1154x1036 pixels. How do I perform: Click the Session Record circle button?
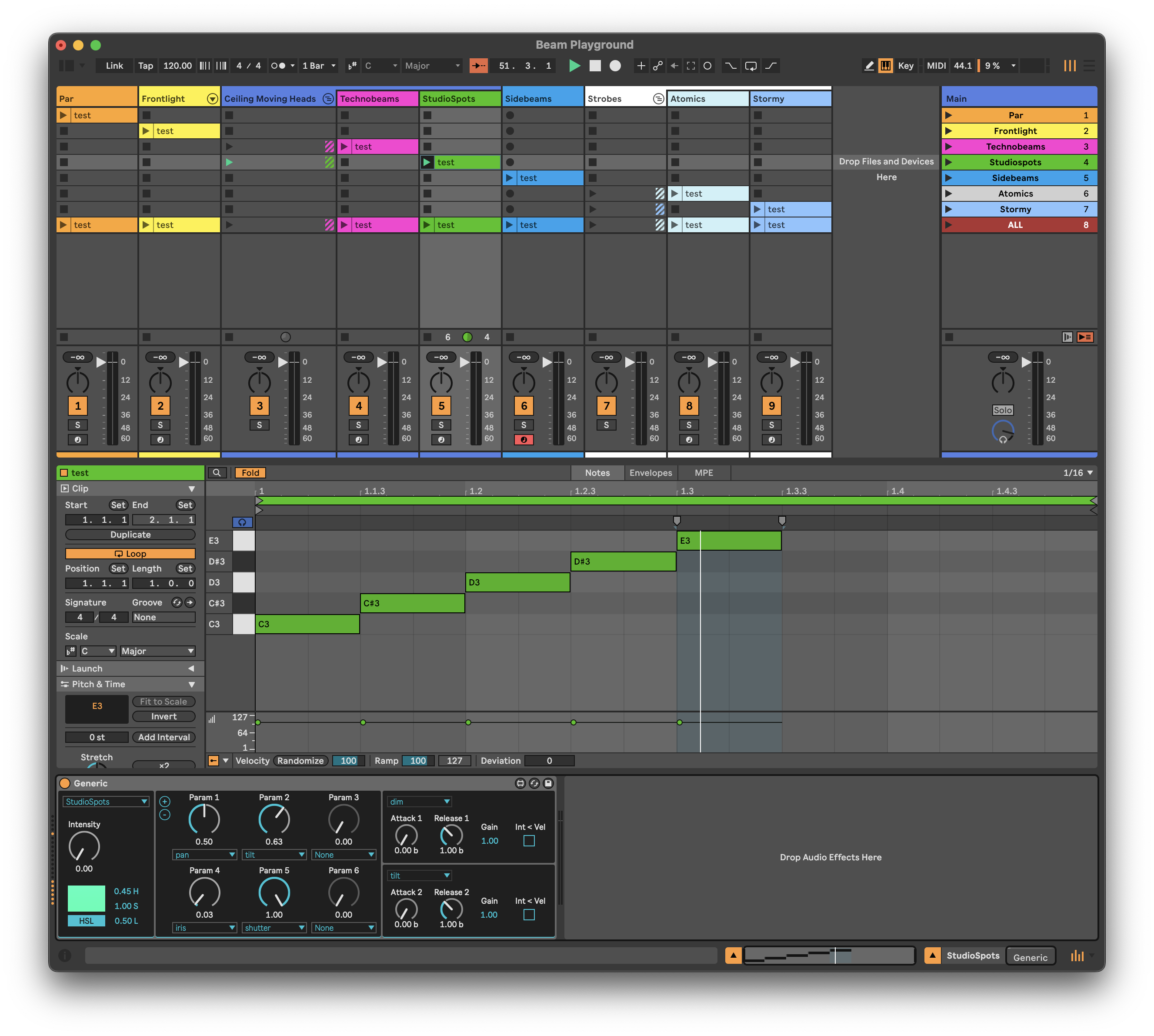(x=707, y=66)
